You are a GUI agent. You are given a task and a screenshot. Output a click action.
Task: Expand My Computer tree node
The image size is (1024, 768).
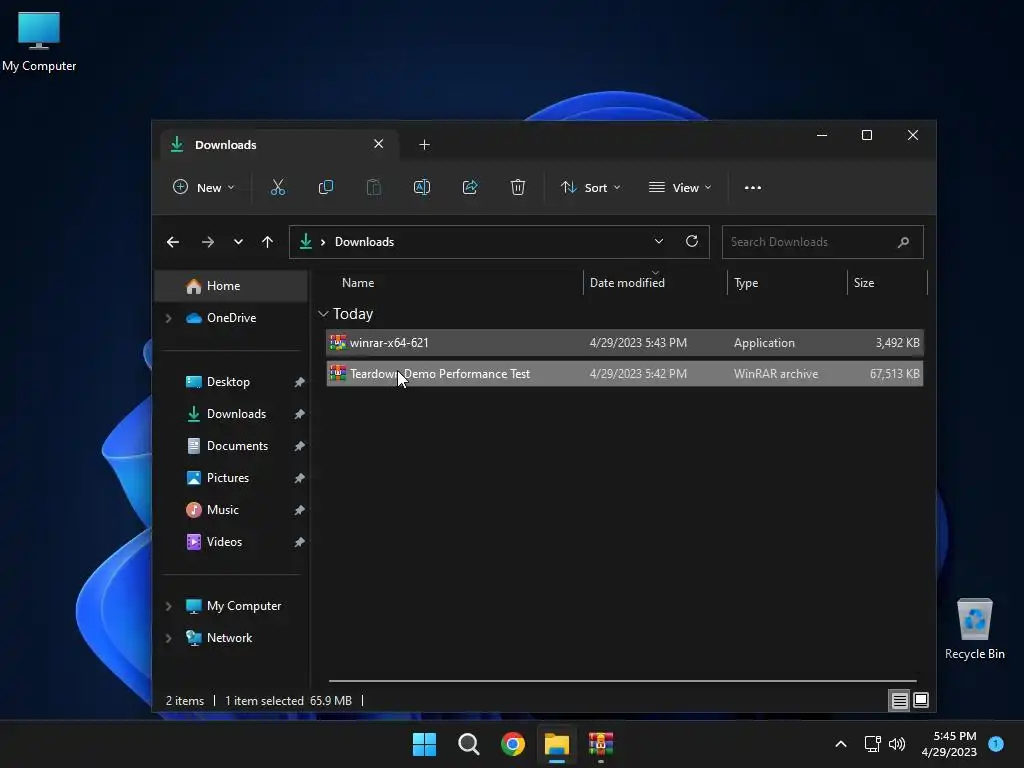click(168, 606)
